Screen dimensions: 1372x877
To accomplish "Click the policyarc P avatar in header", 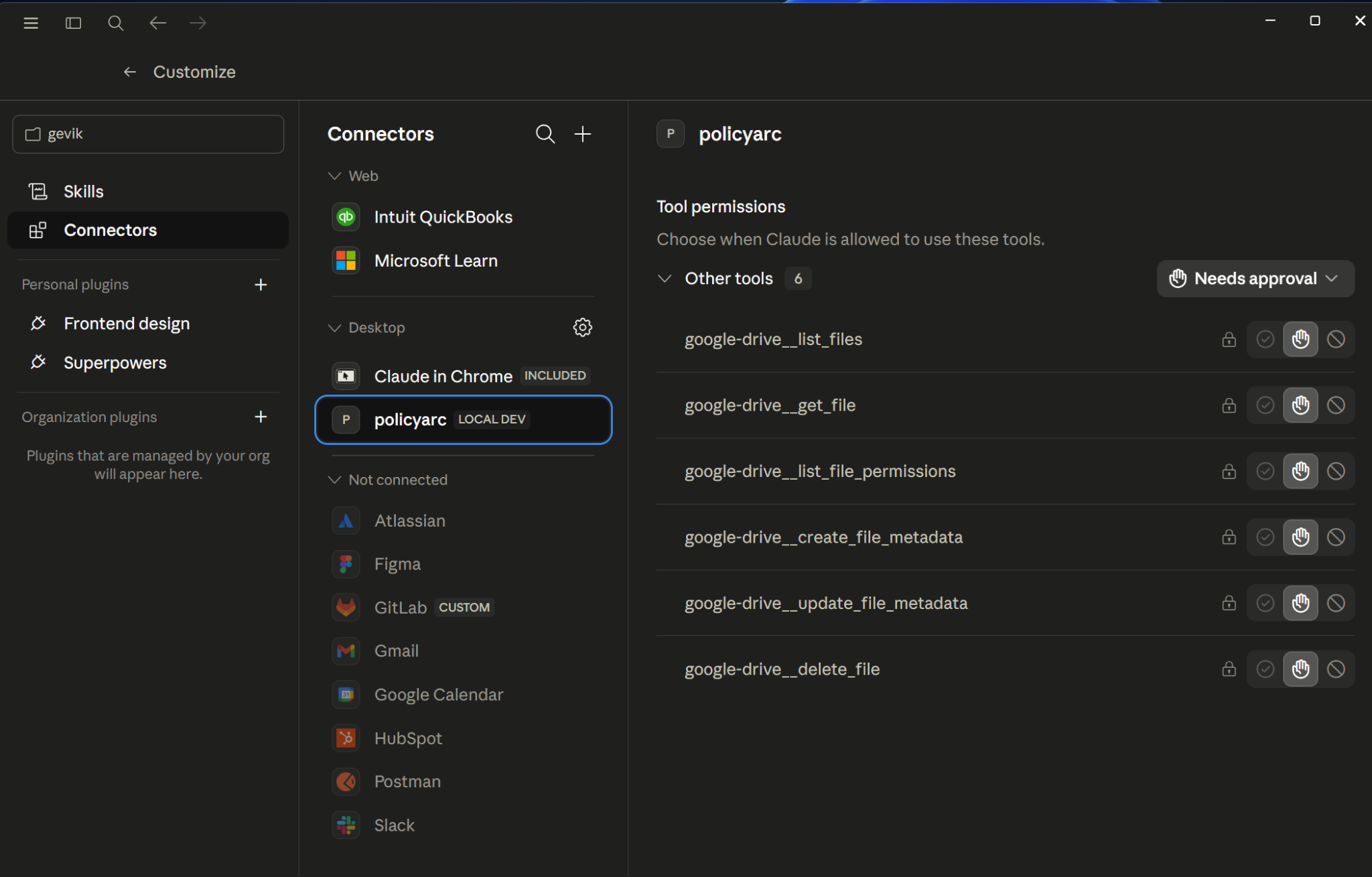I will pyautogui.click(x=671, y=134).
